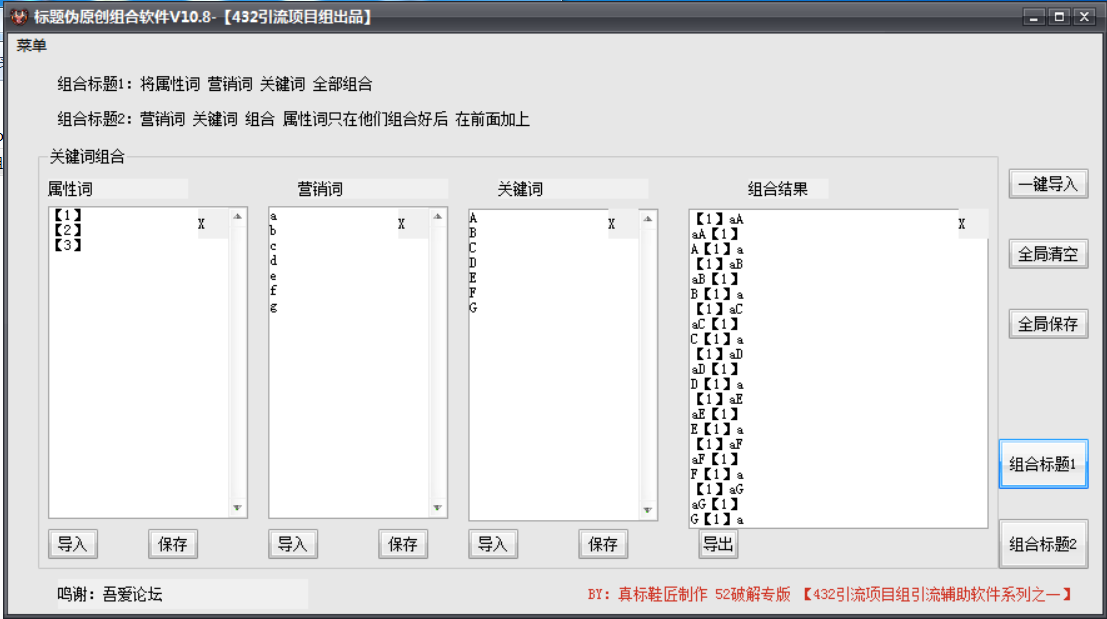This screenshot has height=619, width=1107.
Task: Click result line C【1】a
Action: [717, 339]
